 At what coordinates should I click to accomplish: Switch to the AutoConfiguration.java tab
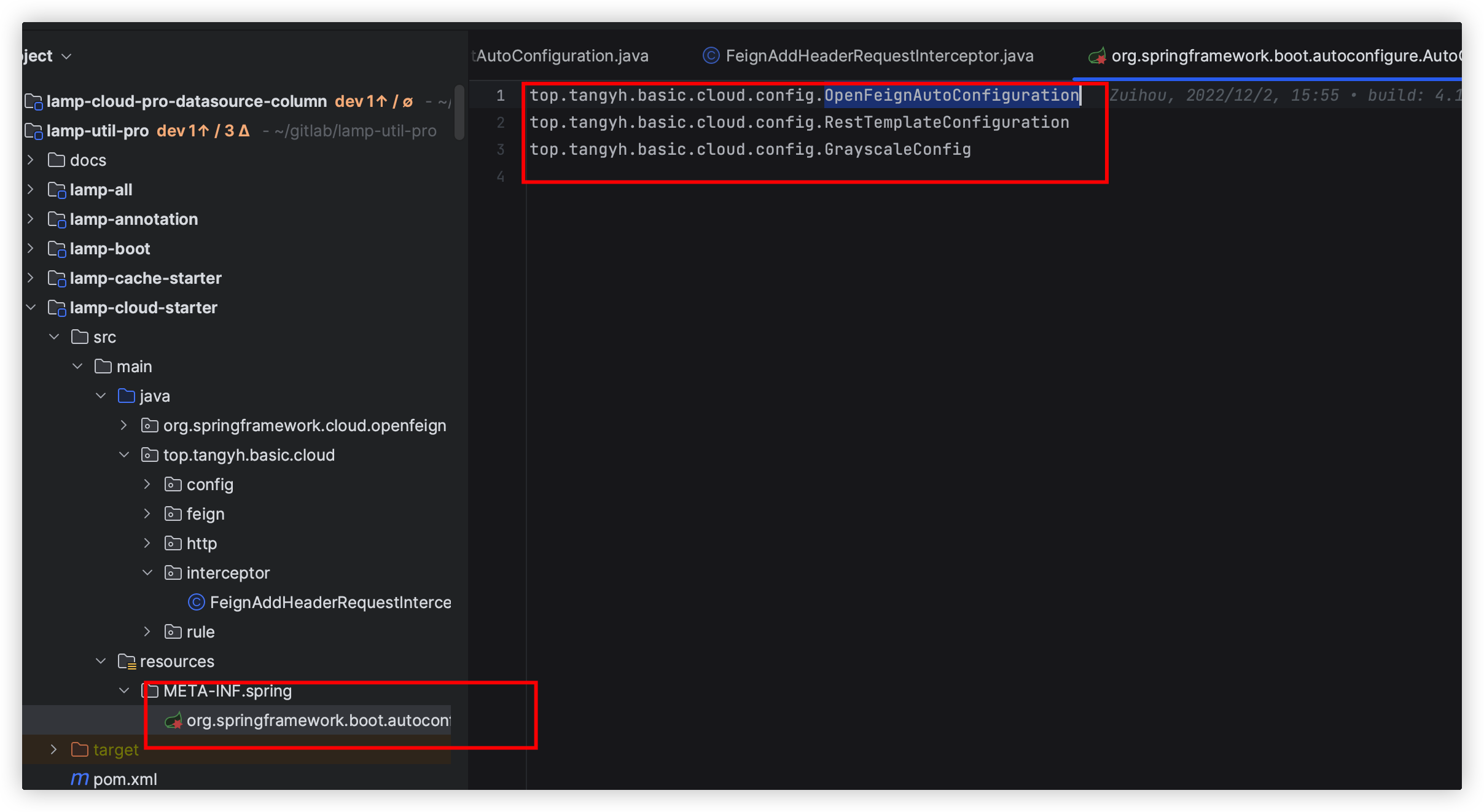[561, 56]
